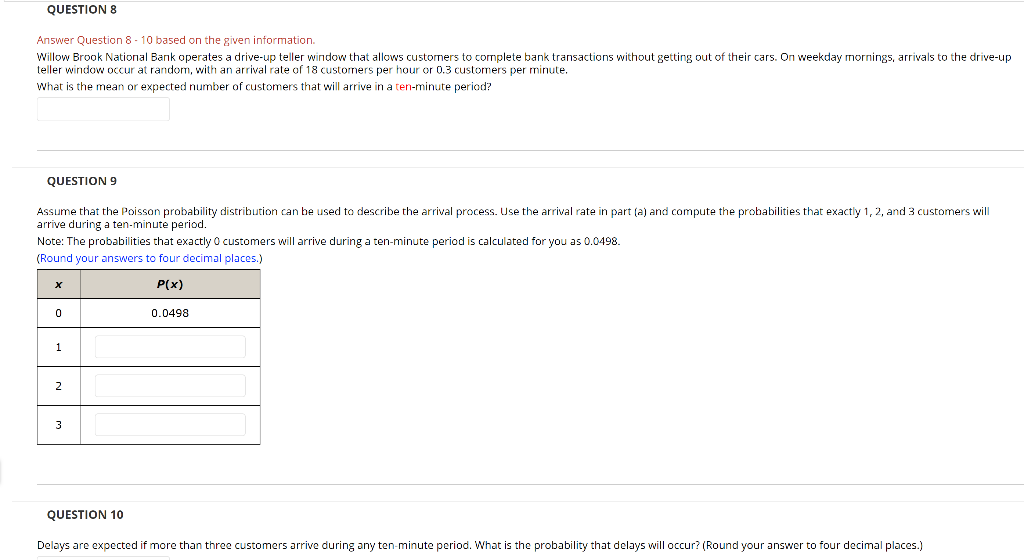Click the red word 'ten' in Question 8
1024x560 pixels.
[403, 87]
